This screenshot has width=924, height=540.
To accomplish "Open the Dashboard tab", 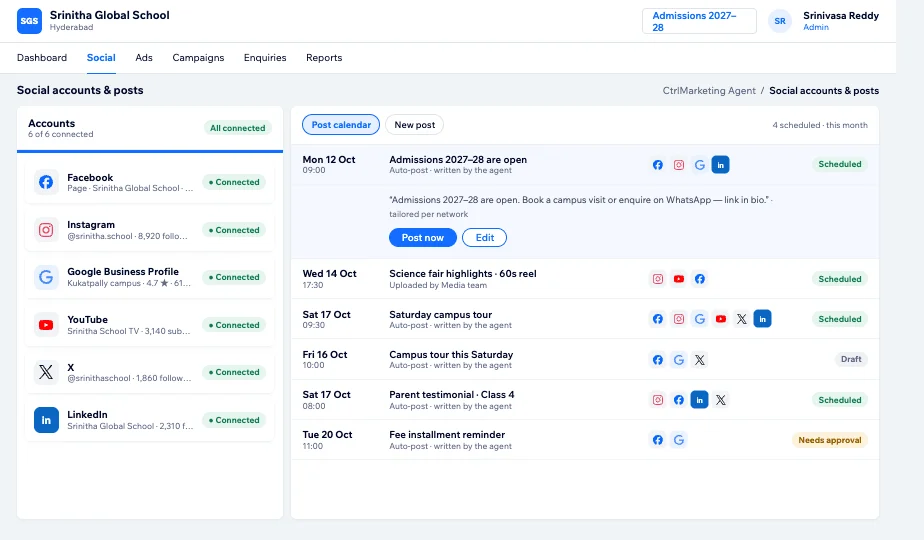I will pyautogui.click(x=42, y=58).
